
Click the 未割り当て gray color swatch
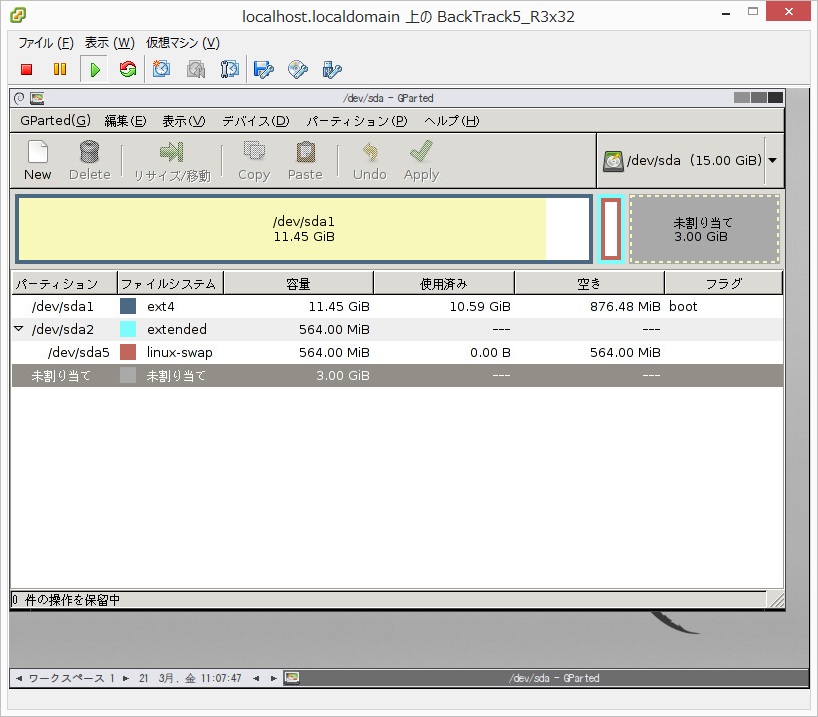point(128,375)
